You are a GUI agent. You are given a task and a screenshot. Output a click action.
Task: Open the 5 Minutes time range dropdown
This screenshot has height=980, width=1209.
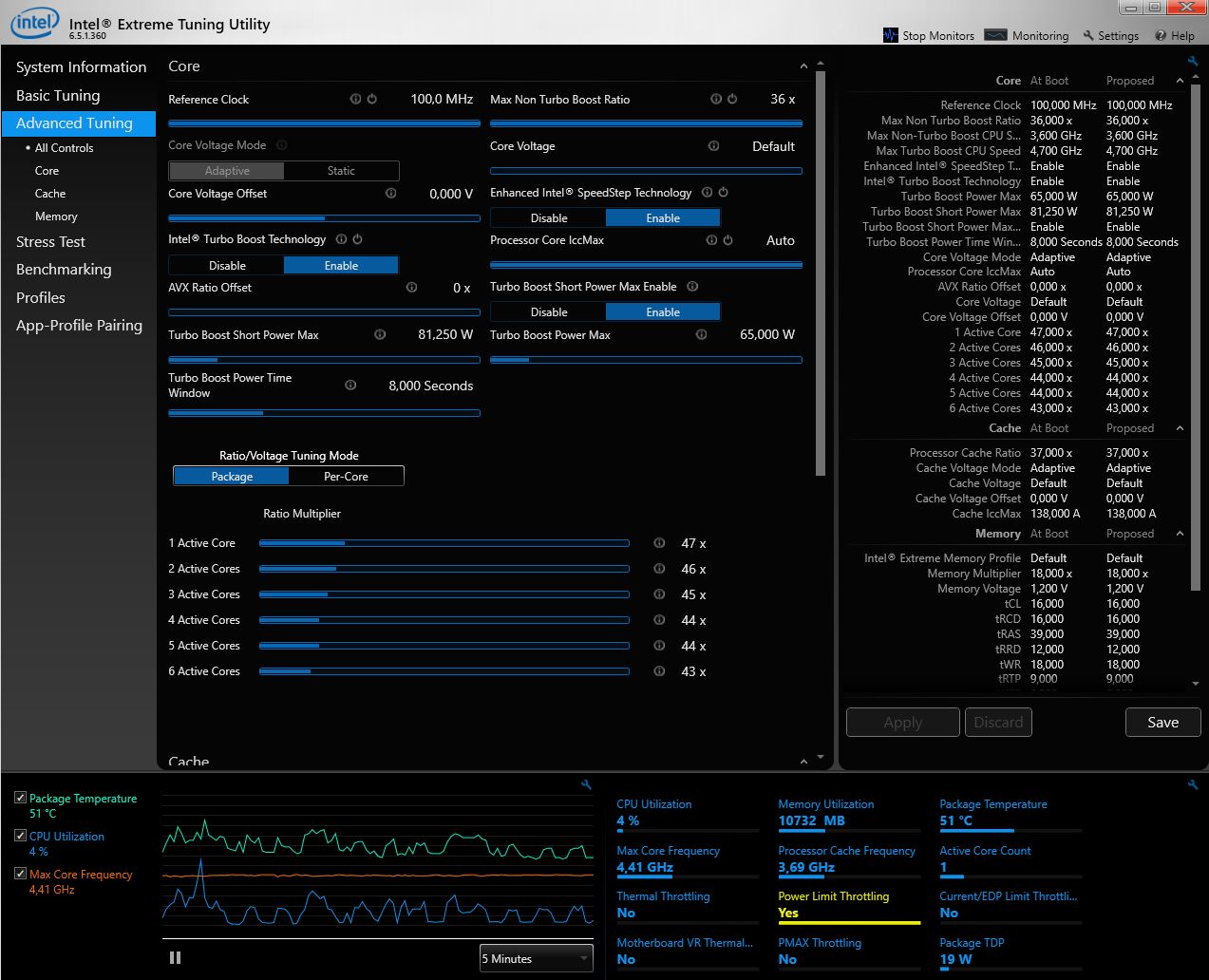coord(536,958)
